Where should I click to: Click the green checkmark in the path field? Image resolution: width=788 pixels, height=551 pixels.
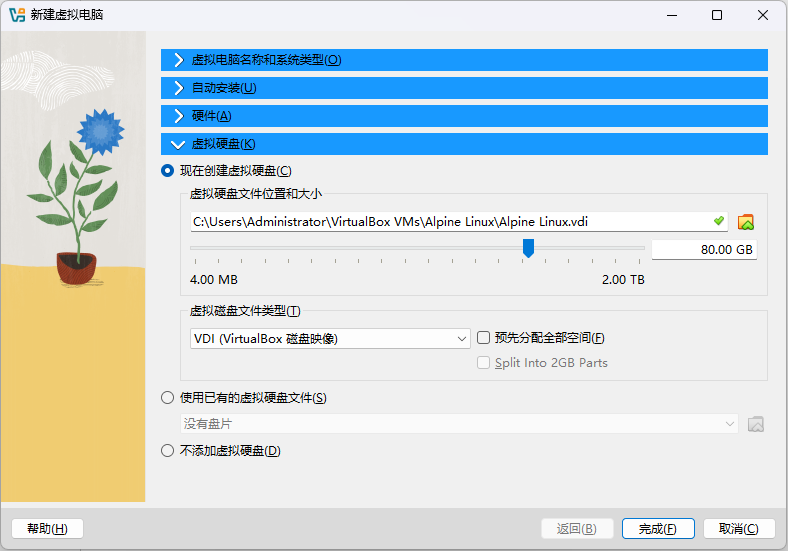(x=719, y=221)
